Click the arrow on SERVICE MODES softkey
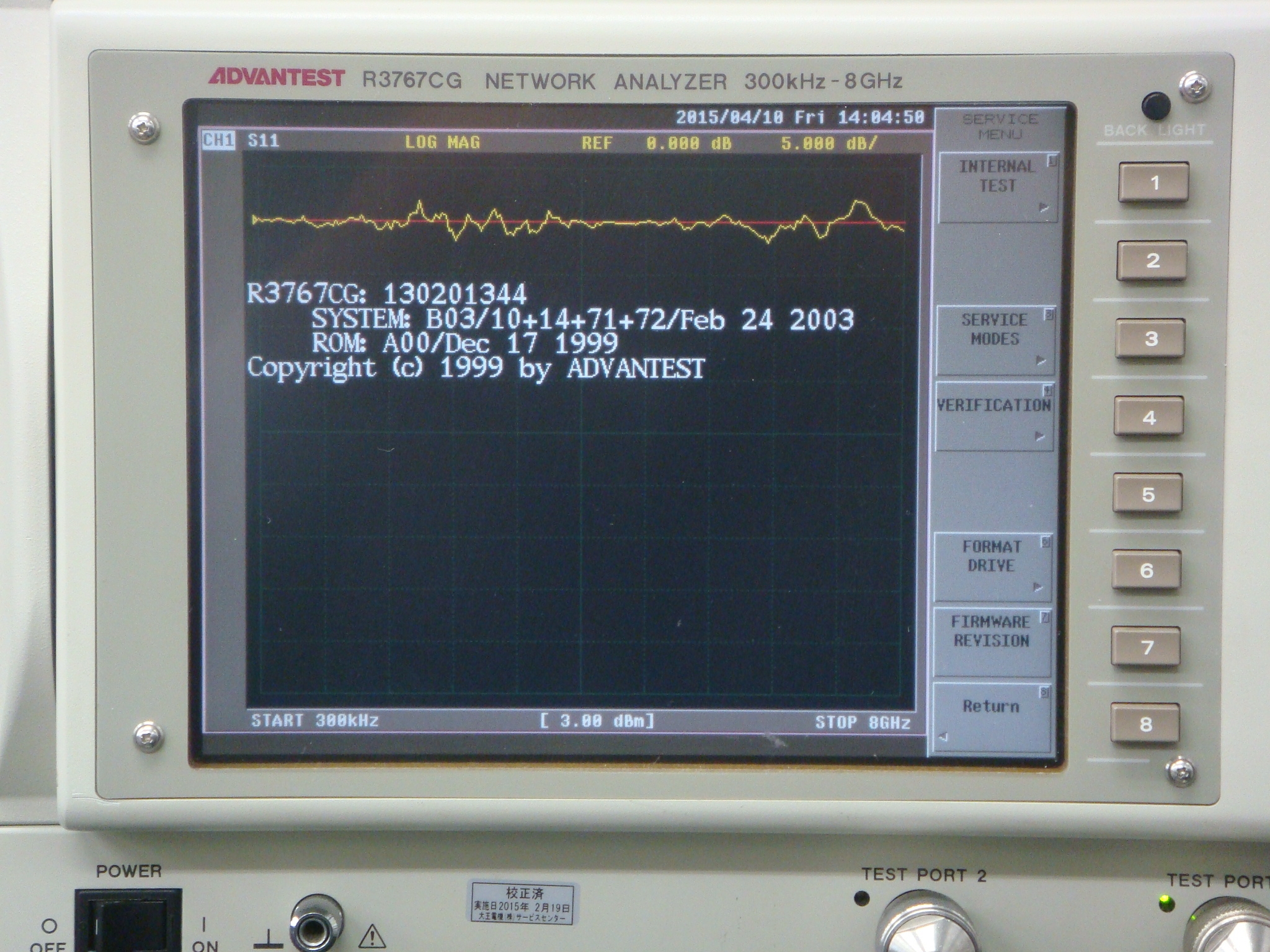The height and width of the screenshot is (952, 1270). [x=1041, y=361]
